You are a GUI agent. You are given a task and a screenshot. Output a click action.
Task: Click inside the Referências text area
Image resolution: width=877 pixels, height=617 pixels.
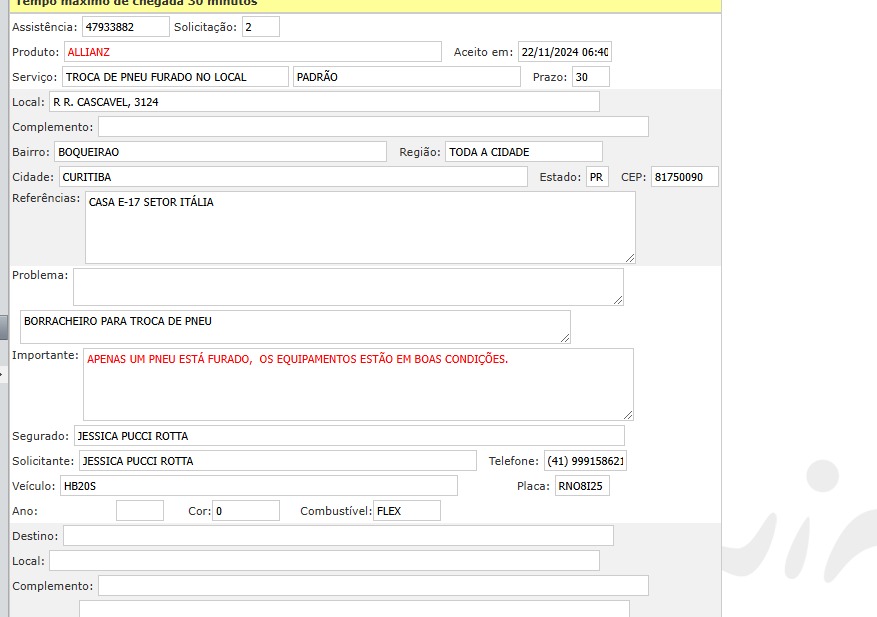(360, 228)
